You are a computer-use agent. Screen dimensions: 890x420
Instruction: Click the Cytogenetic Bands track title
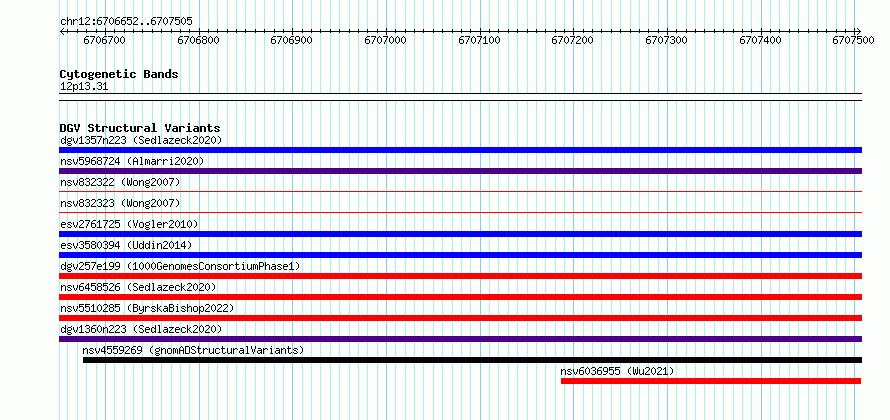tap(119, 74)
